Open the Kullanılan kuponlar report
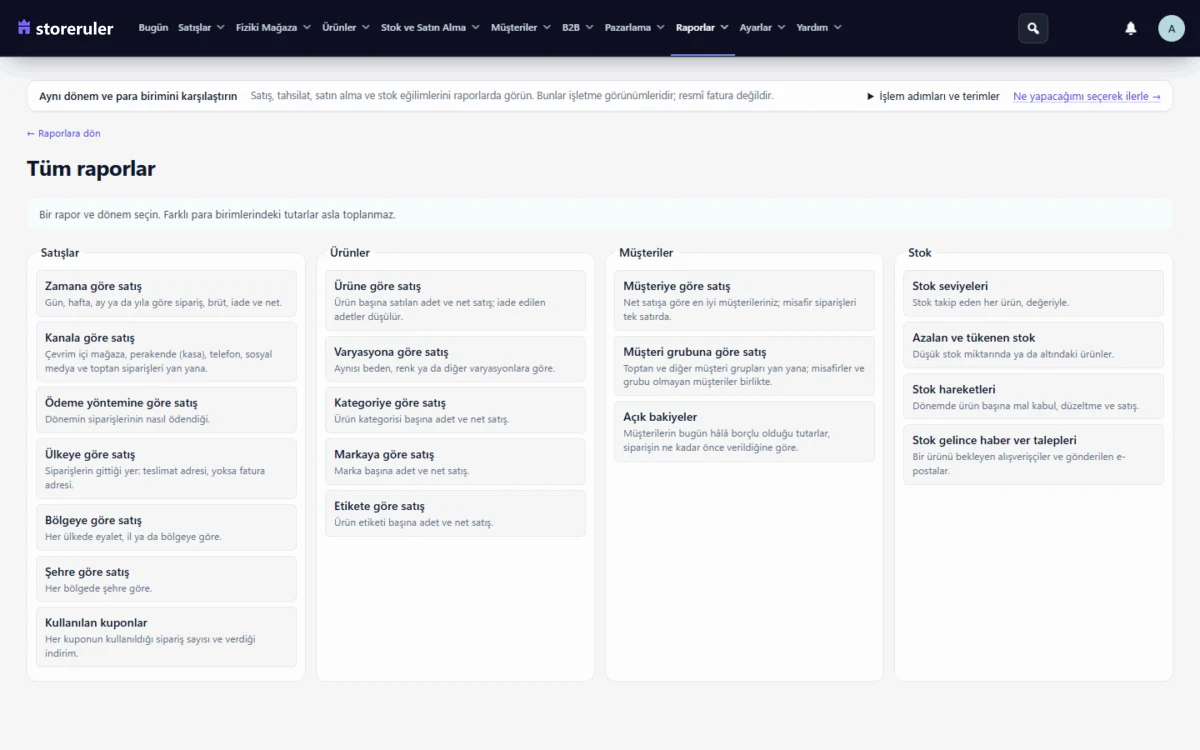The height and width of the screenshot is (750, 1200). [166, 637]
